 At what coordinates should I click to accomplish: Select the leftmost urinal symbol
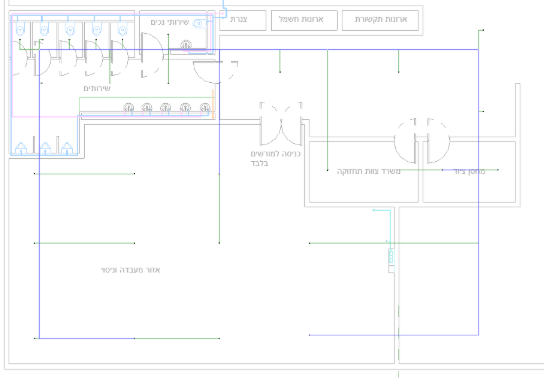point(21,148)
